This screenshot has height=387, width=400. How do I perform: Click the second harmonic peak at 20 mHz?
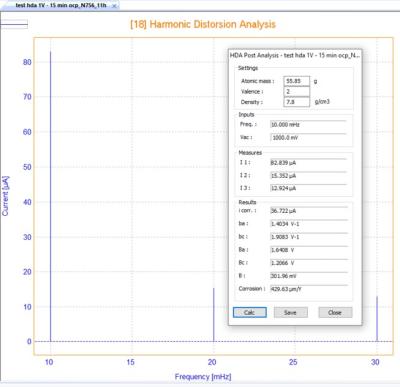coord(214,315)
